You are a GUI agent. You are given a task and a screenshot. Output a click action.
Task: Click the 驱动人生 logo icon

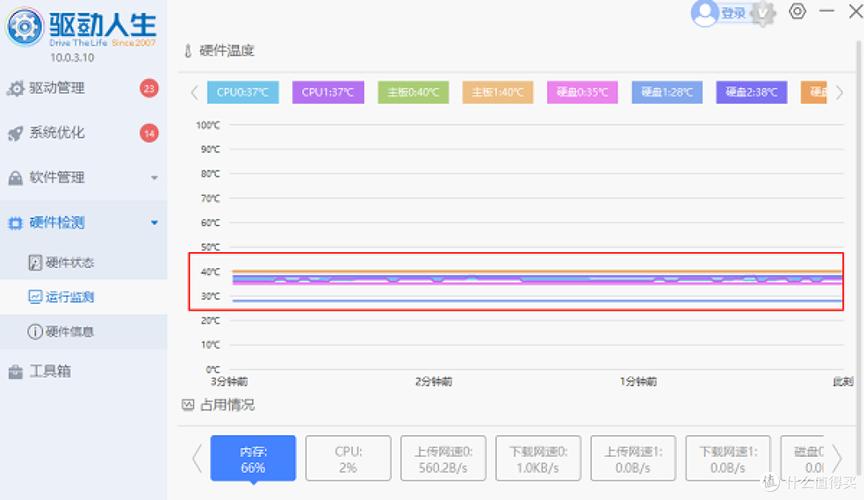pyautogui.click(x=24, y=26)
